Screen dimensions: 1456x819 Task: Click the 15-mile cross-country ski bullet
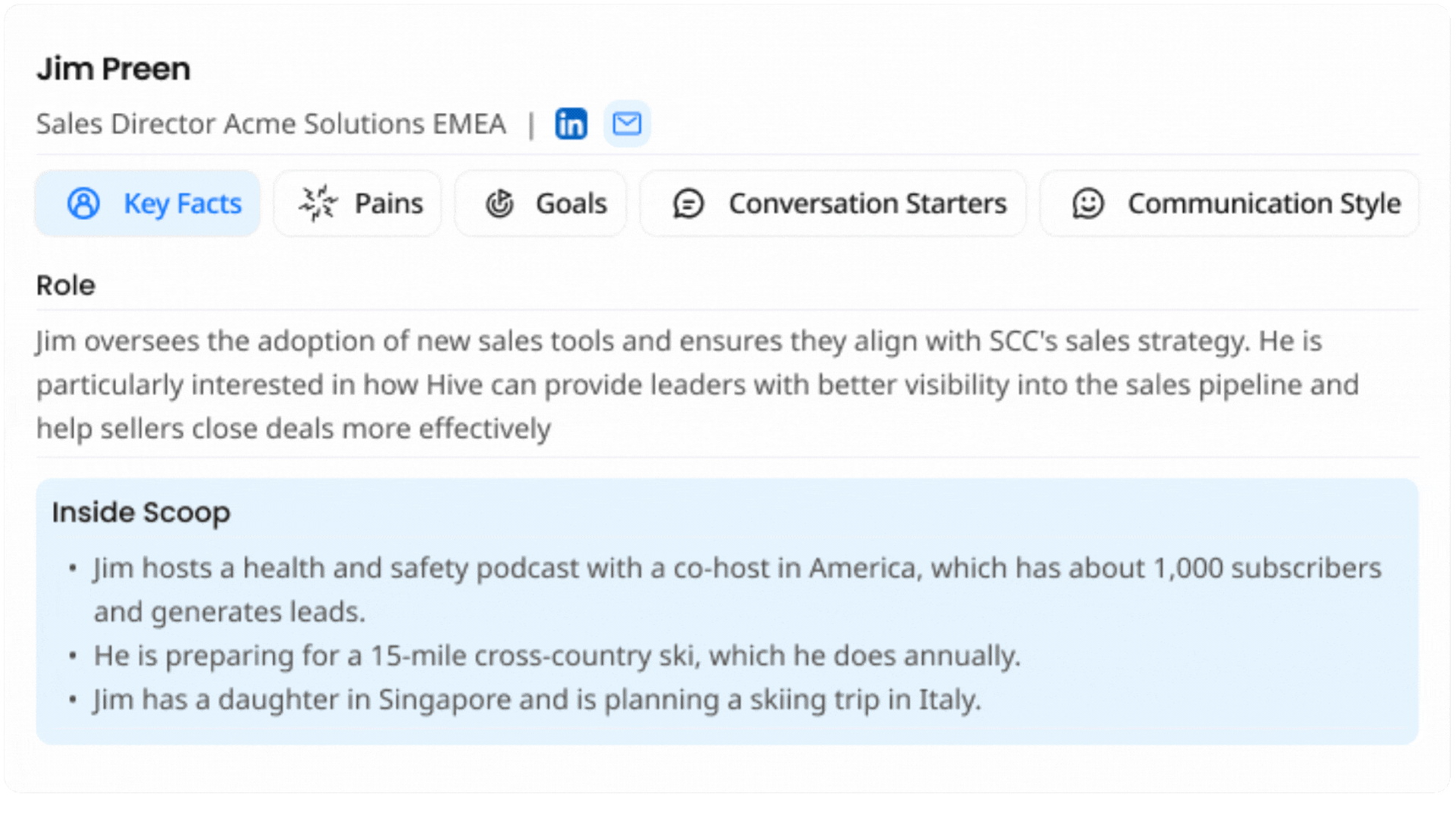(557, 655)
